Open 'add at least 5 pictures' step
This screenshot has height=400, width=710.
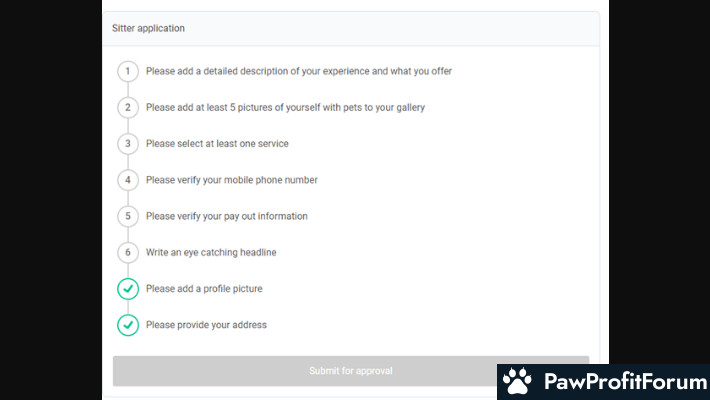click(x=285, y=107)
